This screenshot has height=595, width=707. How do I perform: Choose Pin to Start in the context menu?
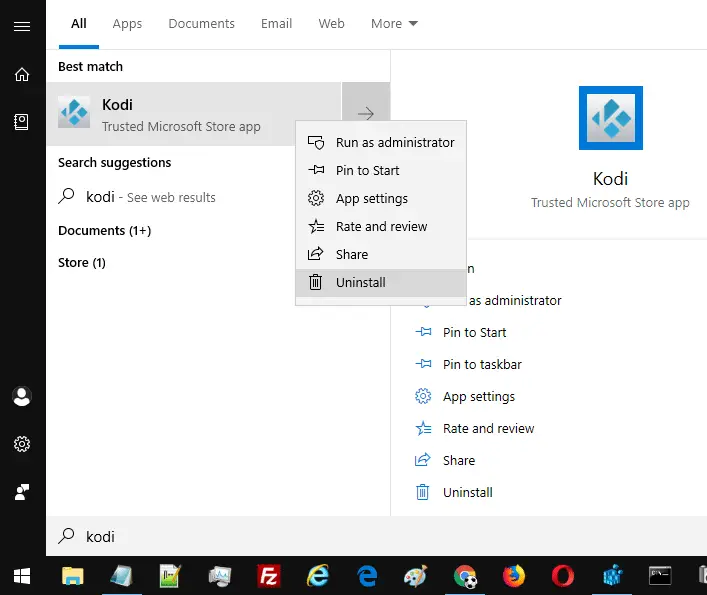coord(381,170)
